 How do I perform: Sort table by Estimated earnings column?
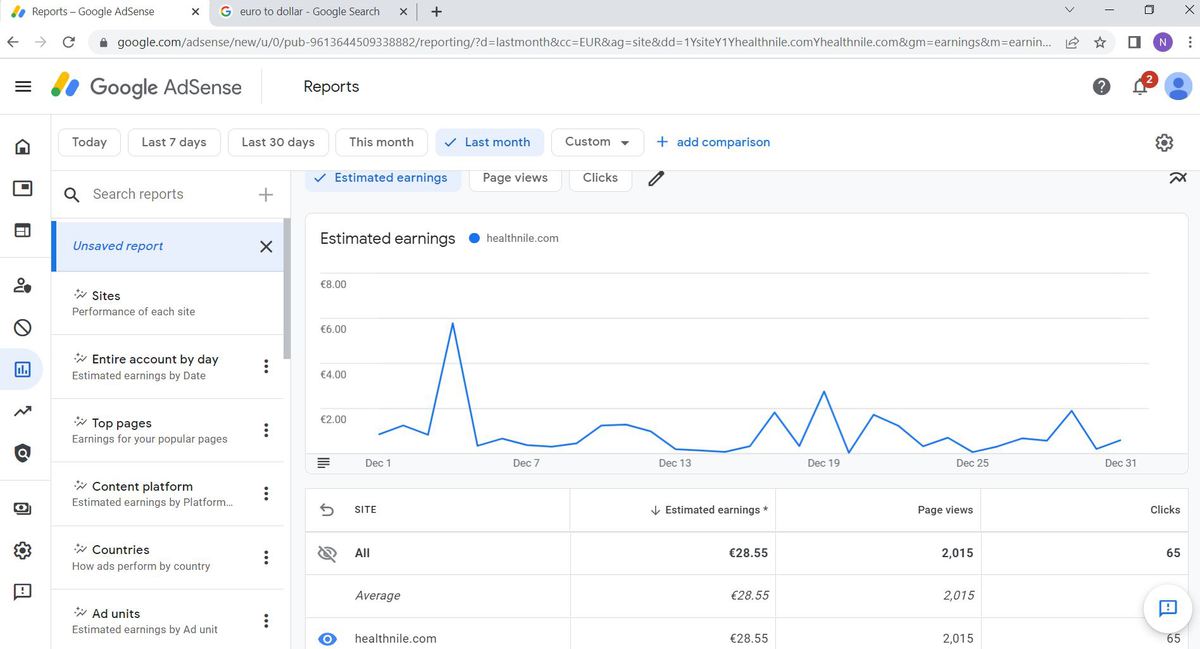(709, 510)
